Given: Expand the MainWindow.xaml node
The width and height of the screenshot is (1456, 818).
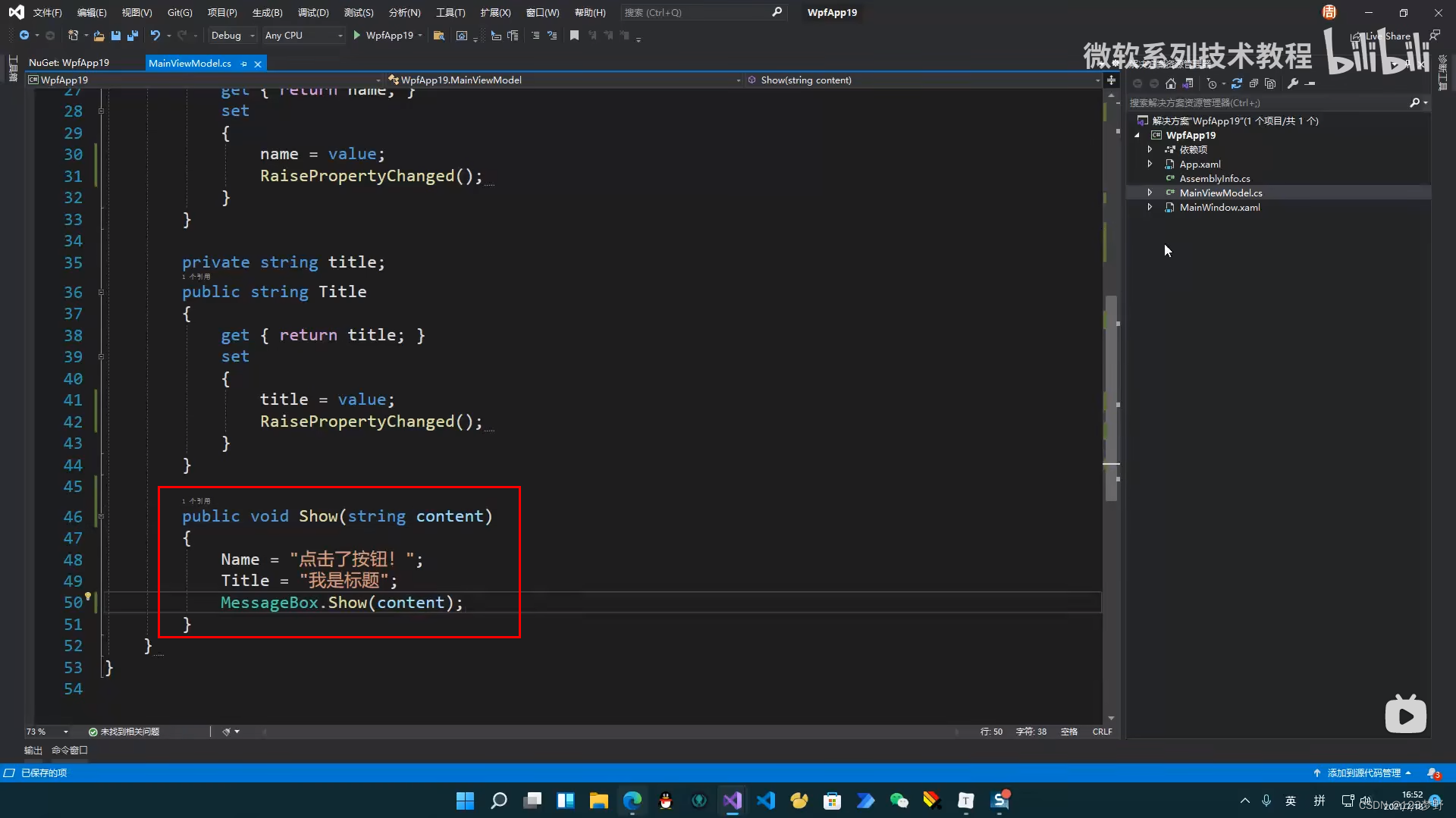Looking at the screenshot, I should coord(1150,207).
